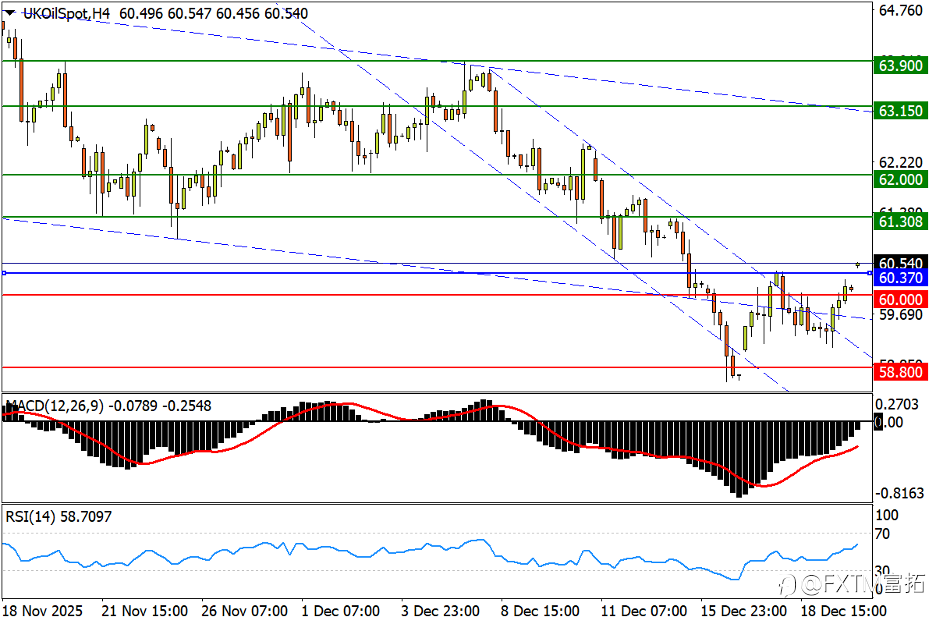Select the 18 Dec 15:00 time label
936x624 pixels.
(843, 611)
